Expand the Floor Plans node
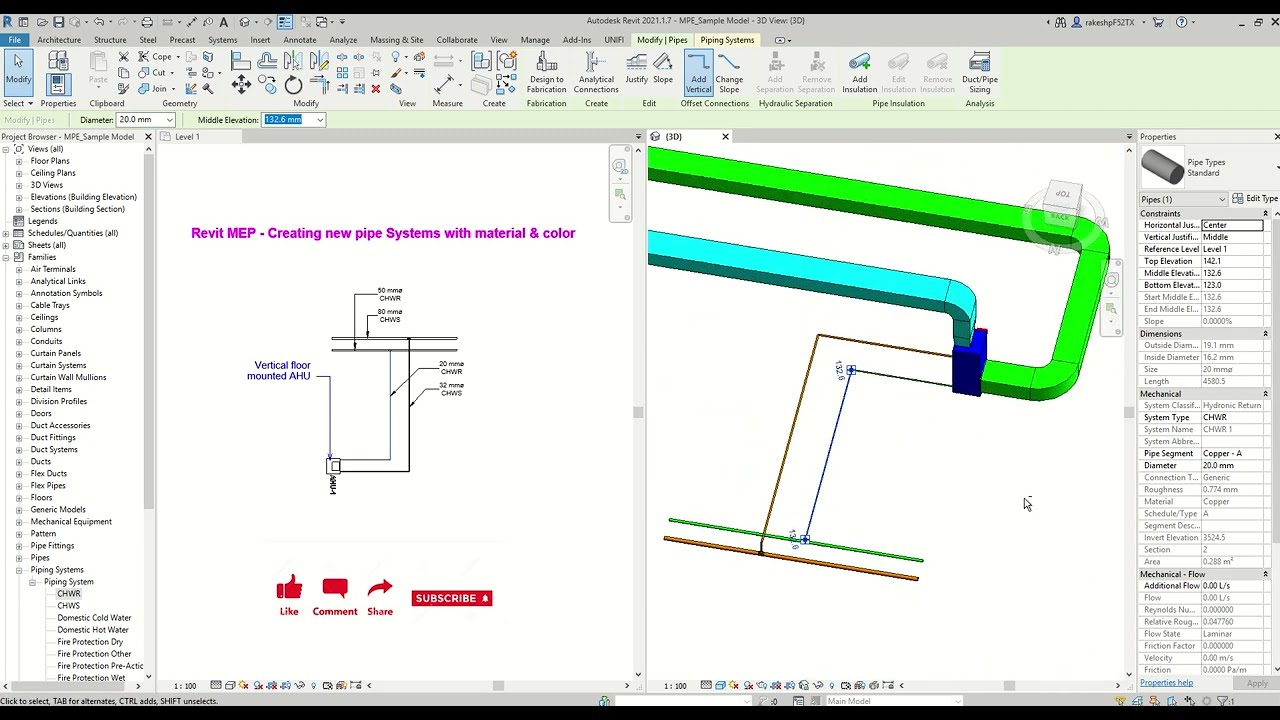Image resolution: width=1280 pixels, height=720 pixels. [x=19, y=161]
